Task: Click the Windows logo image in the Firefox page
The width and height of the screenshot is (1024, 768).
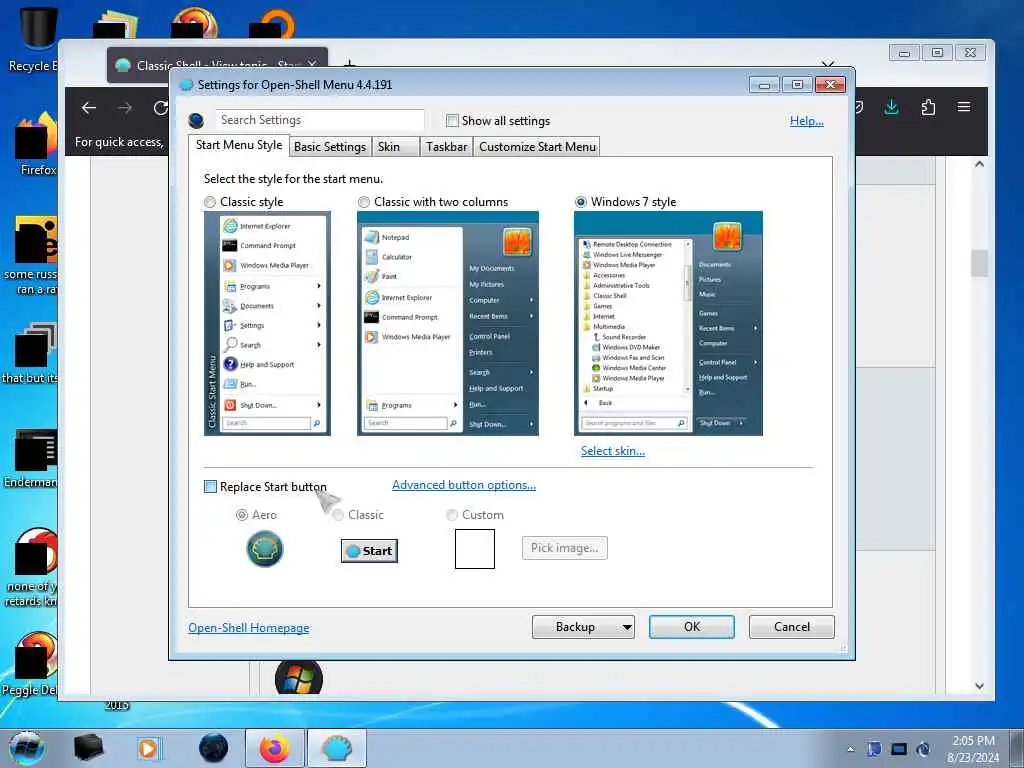Action: (298, 677)
